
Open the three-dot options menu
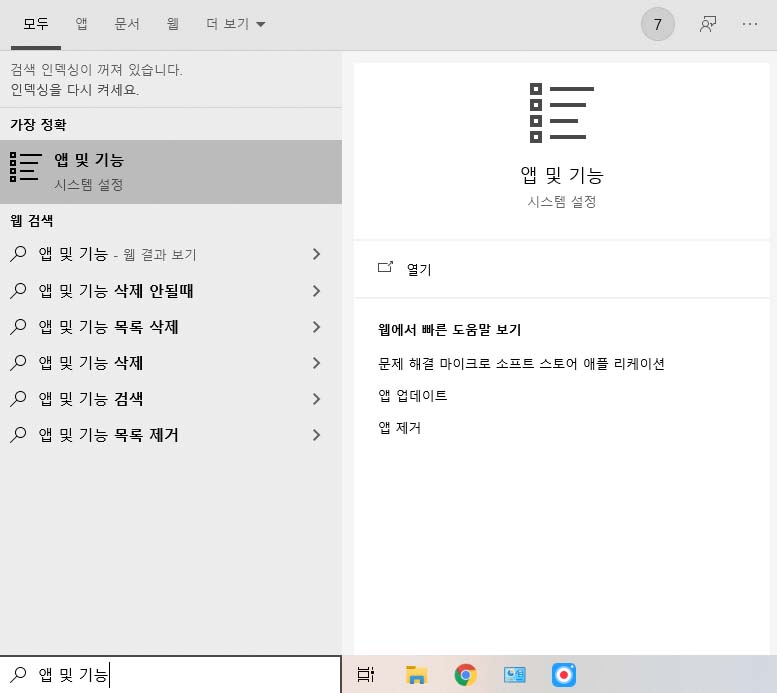coord(750,24)
